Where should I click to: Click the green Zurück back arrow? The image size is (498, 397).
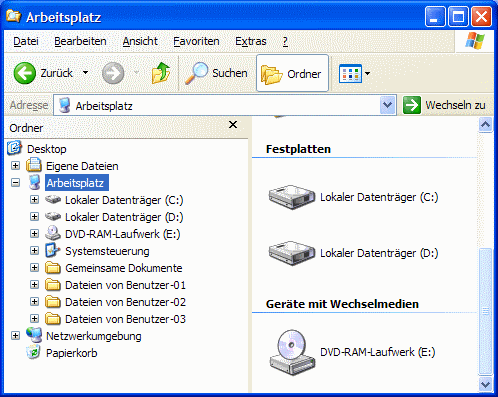tap(25, 73)
